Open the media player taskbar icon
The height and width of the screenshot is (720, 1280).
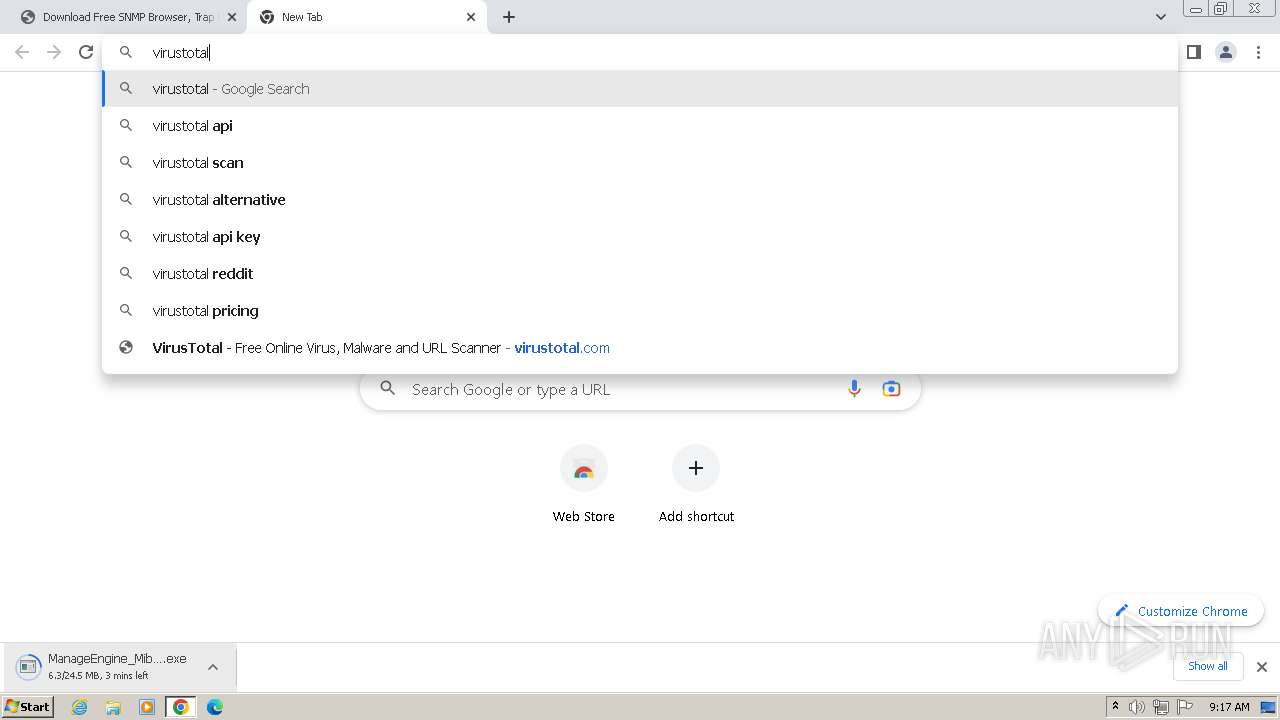pyautogui.click(x=147, y=707)
